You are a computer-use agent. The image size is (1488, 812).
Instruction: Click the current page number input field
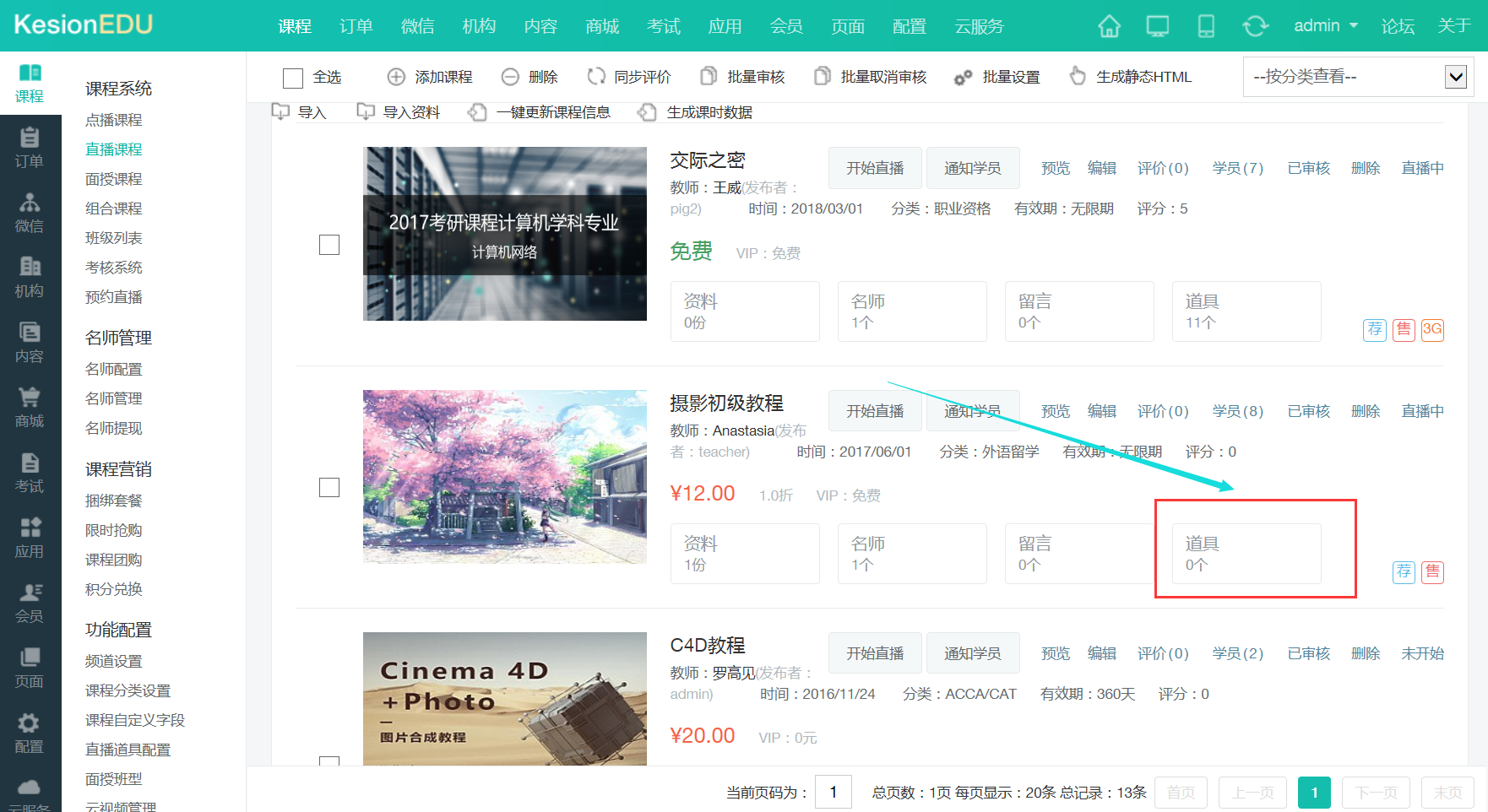point(833,792)
